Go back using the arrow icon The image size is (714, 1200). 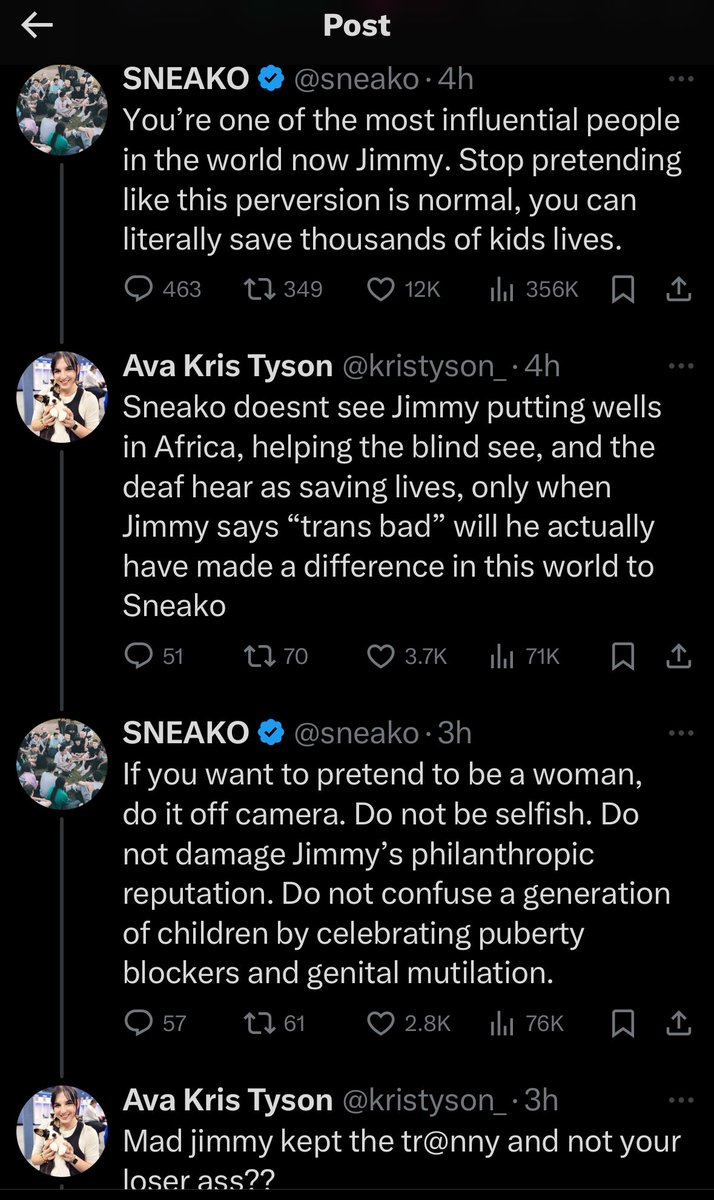[x=36, y=27]
